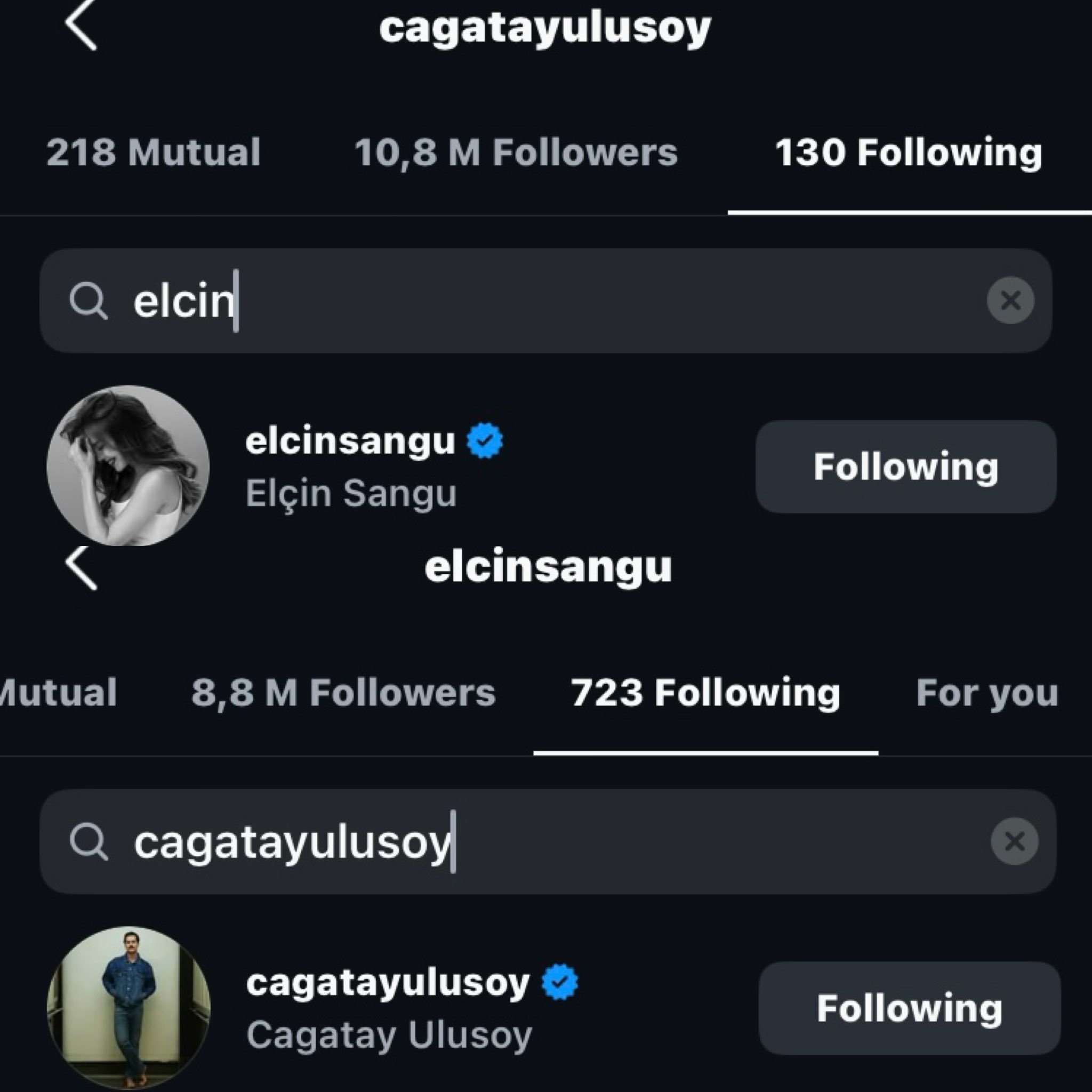The image size is (1092, 1092).
Task: Unfollow elcinsangu via the Following button
Action: click(905, 467)
